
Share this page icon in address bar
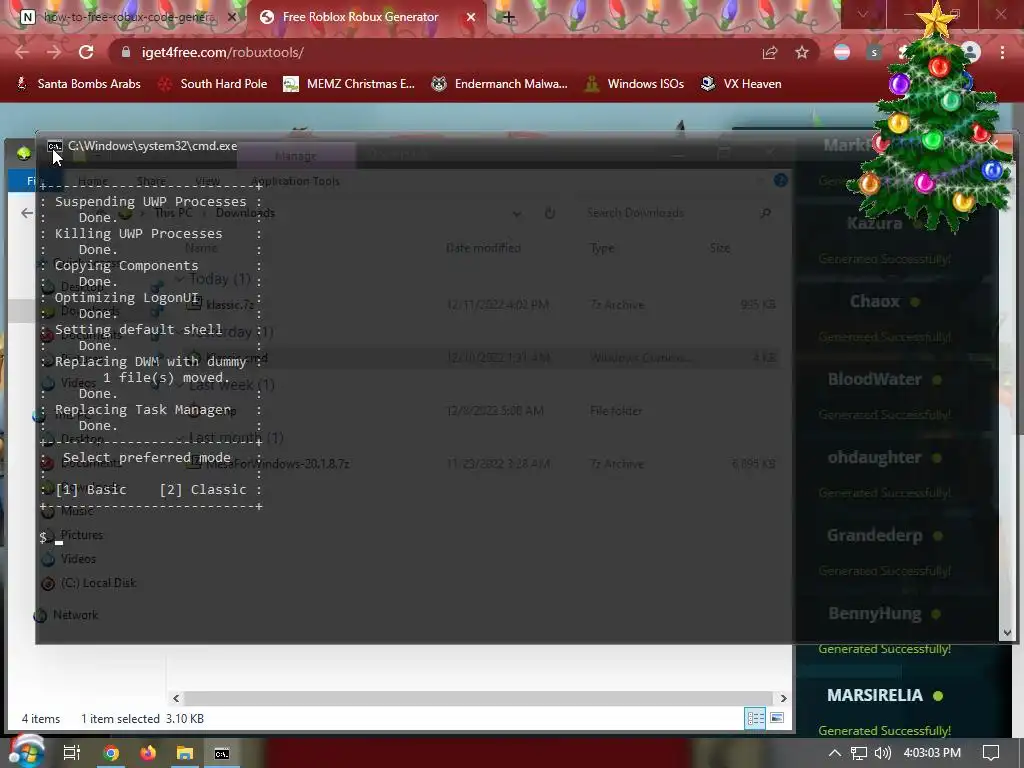(770, 52)
